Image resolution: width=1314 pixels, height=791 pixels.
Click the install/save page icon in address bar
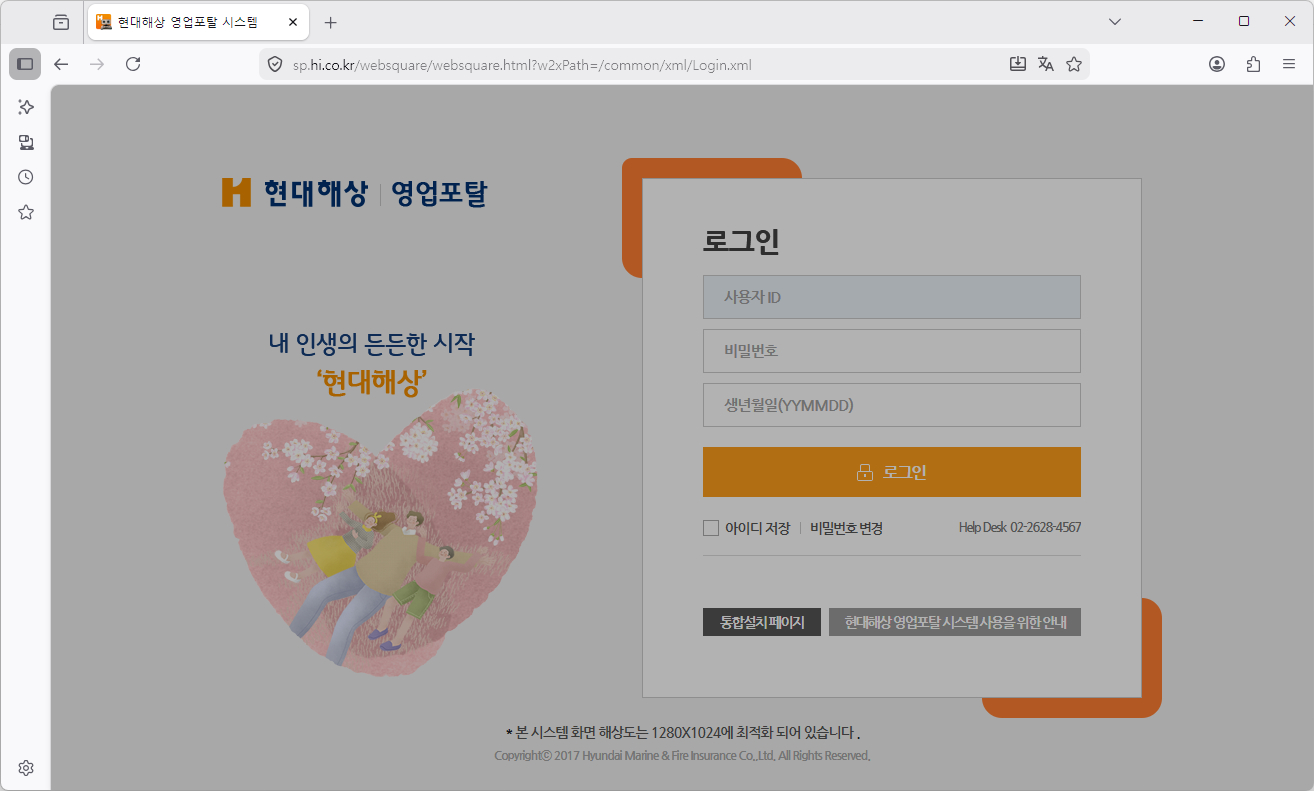(x=1018, y=64)
